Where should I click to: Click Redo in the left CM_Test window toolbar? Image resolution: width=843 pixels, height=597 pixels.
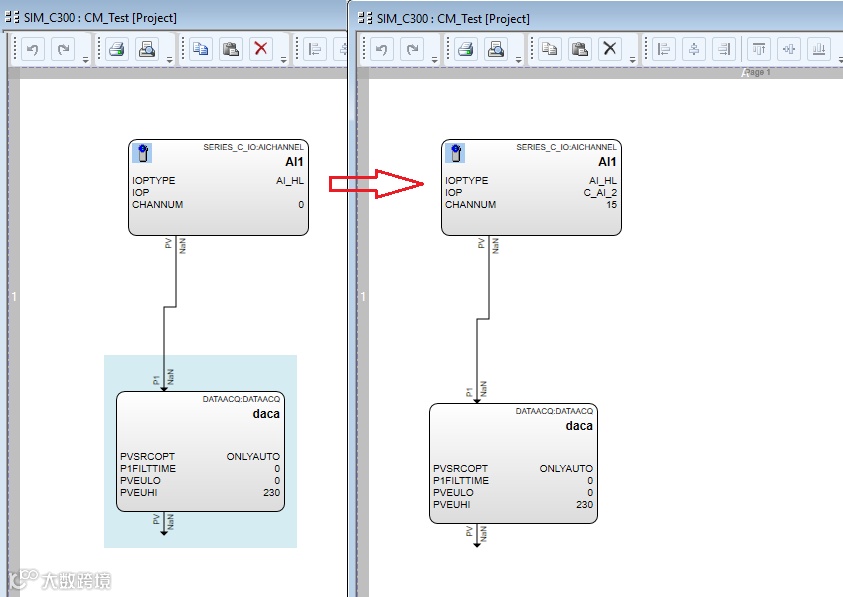63,49
